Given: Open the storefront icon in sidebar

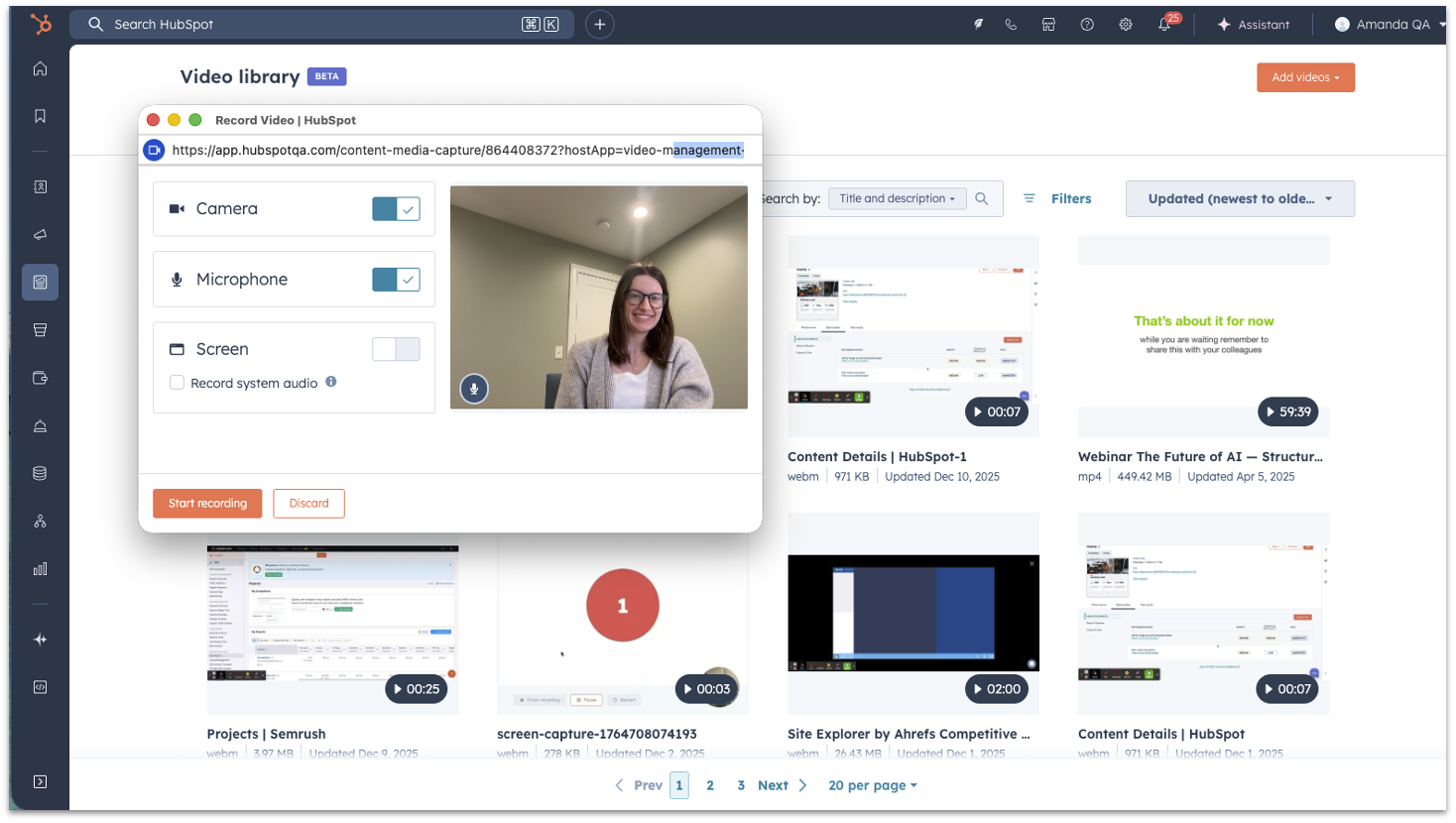Looking at the screenshot, I should (40, 330).
